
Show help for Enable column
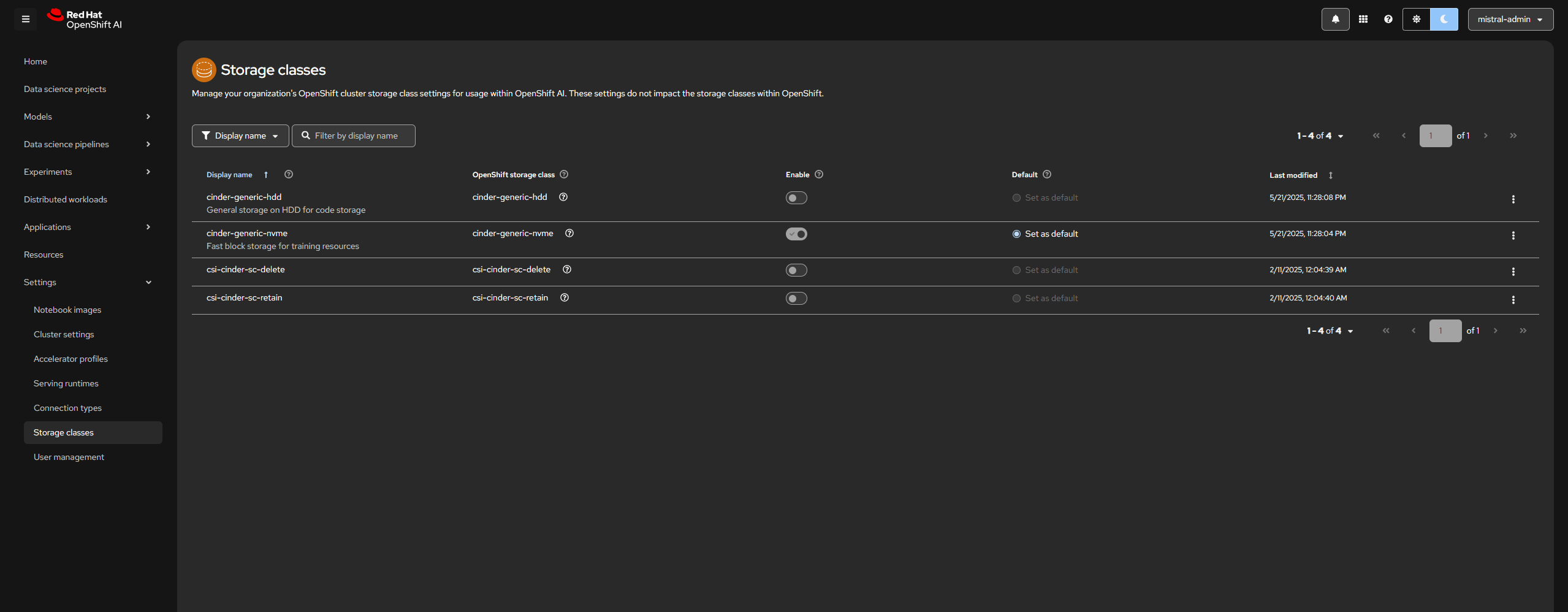click(819, 175)
